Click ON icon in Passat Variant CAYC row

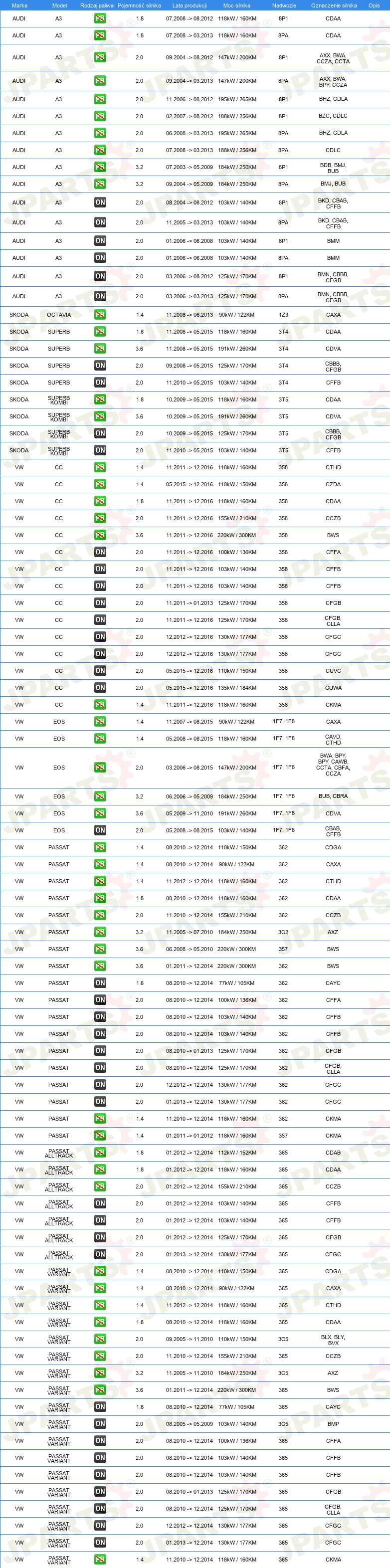(x=100, y=1407)
